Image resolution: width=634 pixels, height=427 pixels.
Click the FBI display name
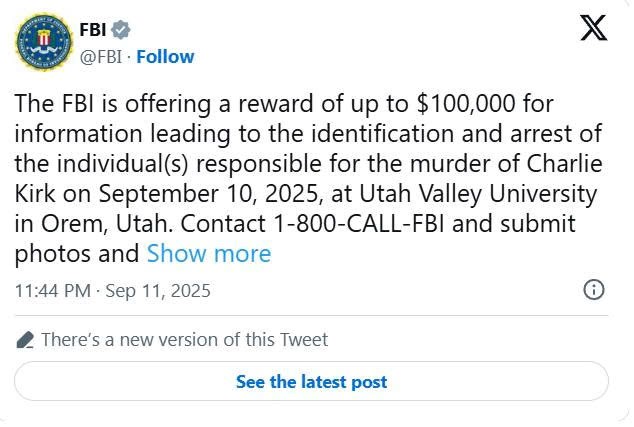[92, 30]
